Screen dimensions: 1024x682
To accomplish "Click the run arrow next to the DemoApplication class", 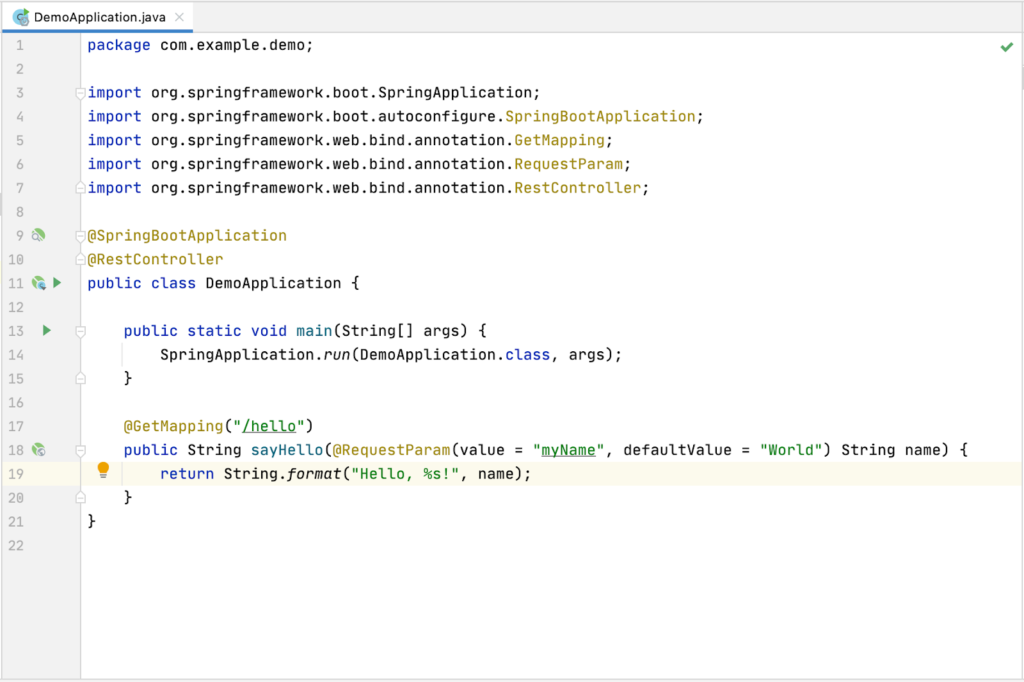I will [x=57, y=283].
